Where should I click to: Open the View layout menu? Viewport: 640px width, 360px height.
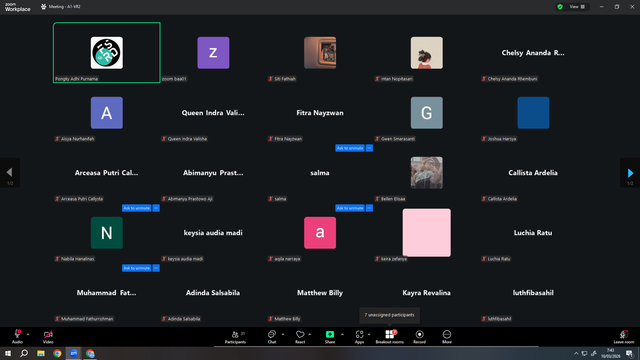577,7
